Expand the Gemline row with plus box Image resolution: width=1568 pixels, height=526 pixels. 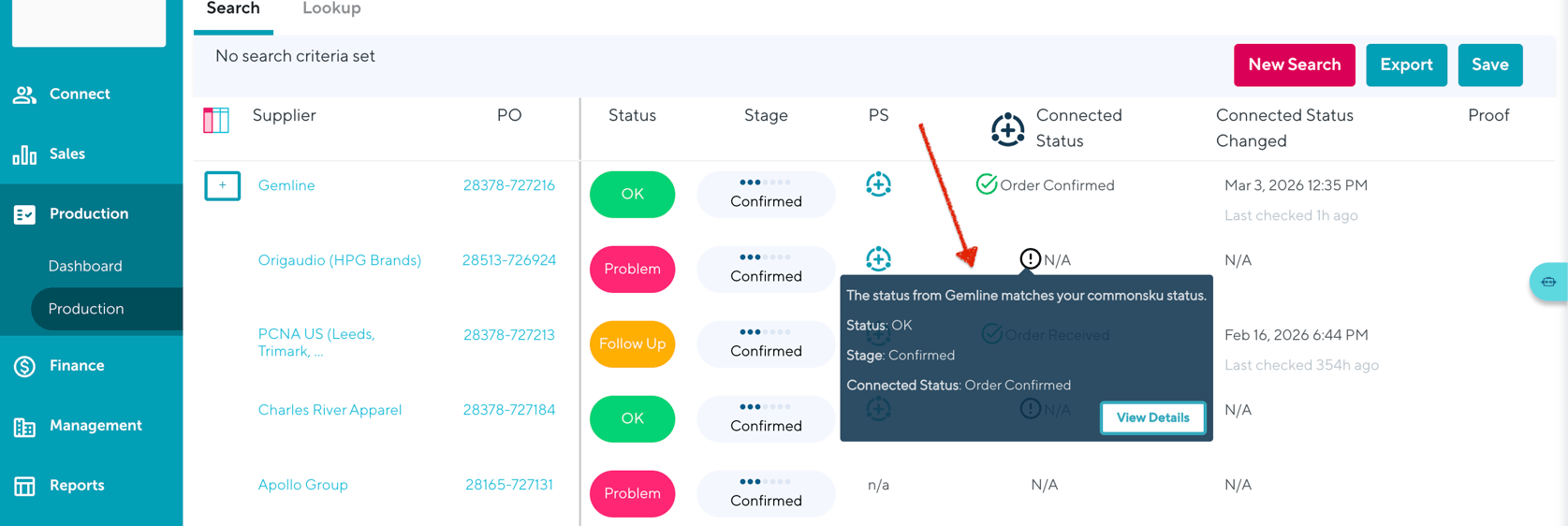pos(223,185)
